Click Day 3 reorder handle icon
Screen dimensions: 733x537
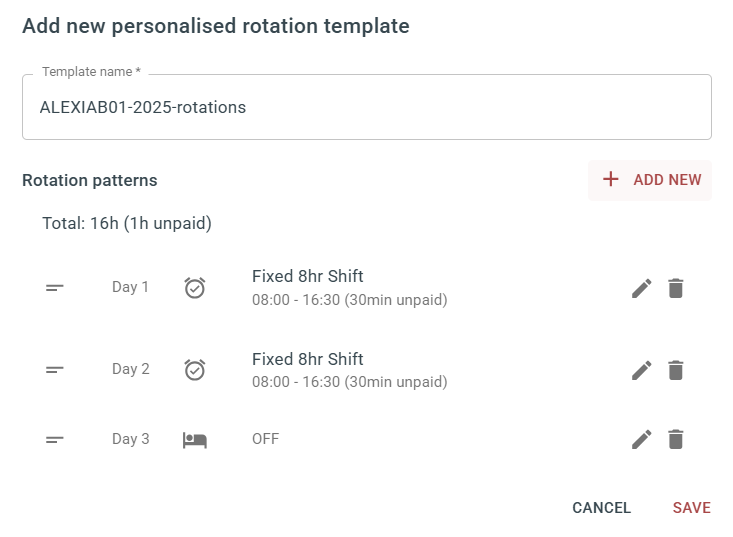54,439
